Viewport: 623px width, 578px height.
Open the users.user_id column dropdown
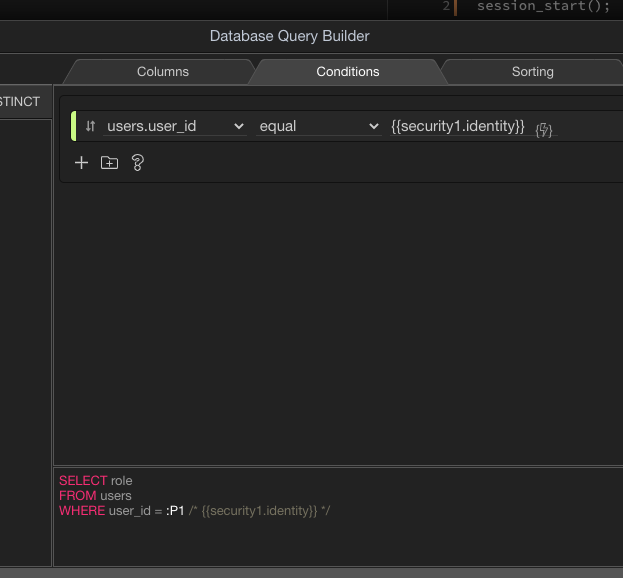click(175, 127)
